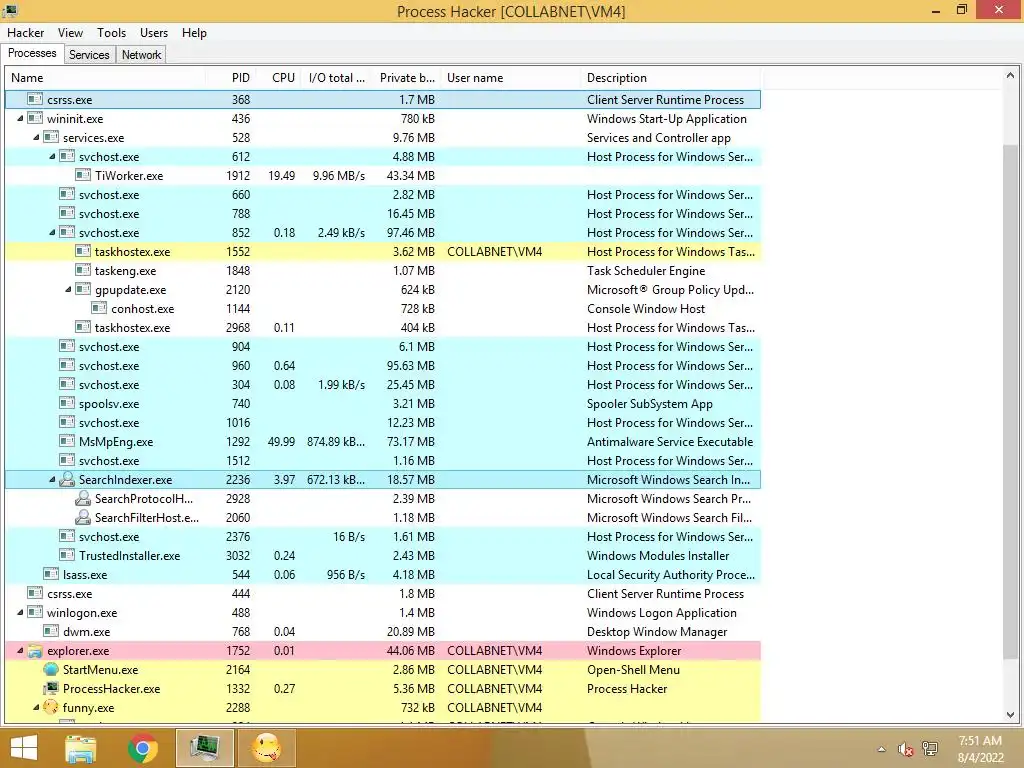
Task: Open the Windows Start button
Action: (24, 748)
